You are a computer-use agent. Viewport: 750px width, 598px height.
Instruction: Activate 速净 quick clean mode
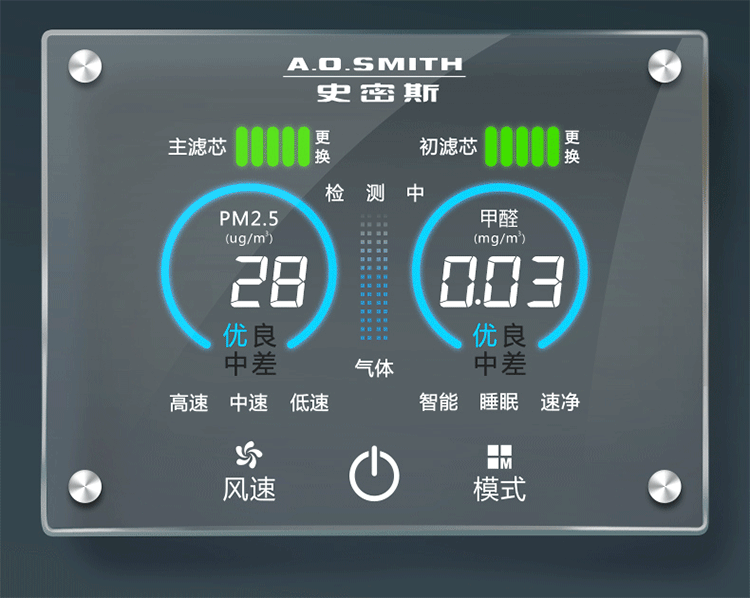(560, 402)
